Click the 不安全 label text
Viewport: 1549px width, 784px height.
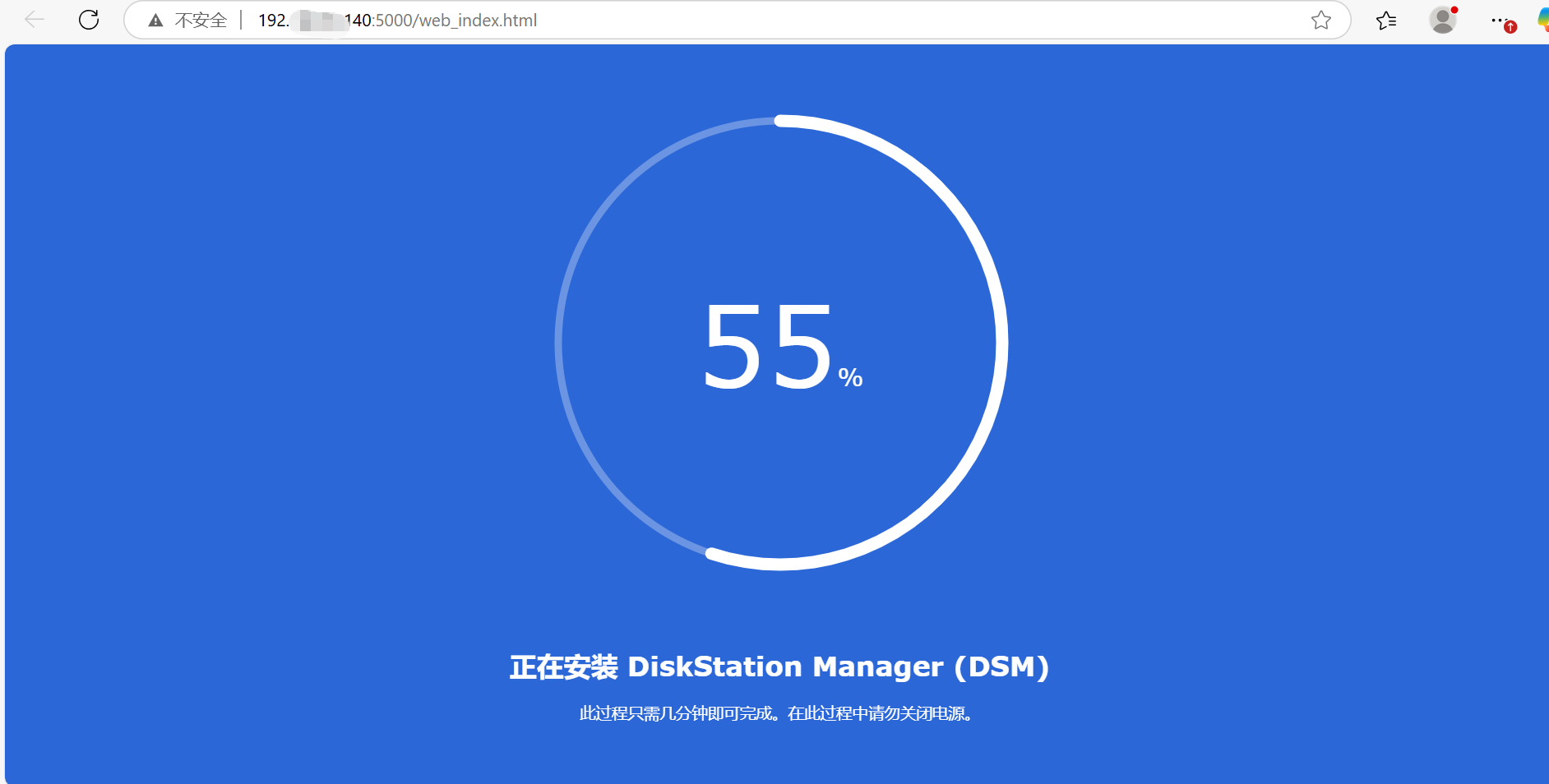[x=200, y=20]
